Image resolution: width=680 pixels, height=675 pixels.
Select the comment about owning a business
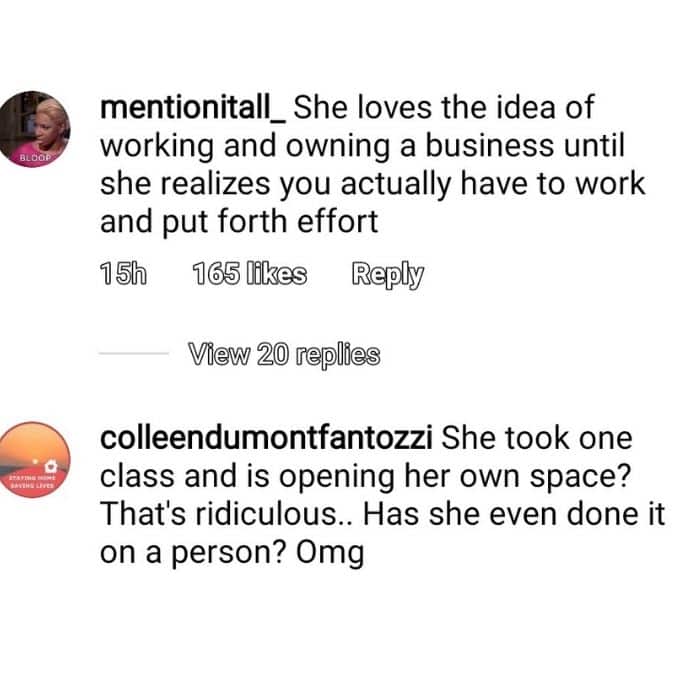373,165
